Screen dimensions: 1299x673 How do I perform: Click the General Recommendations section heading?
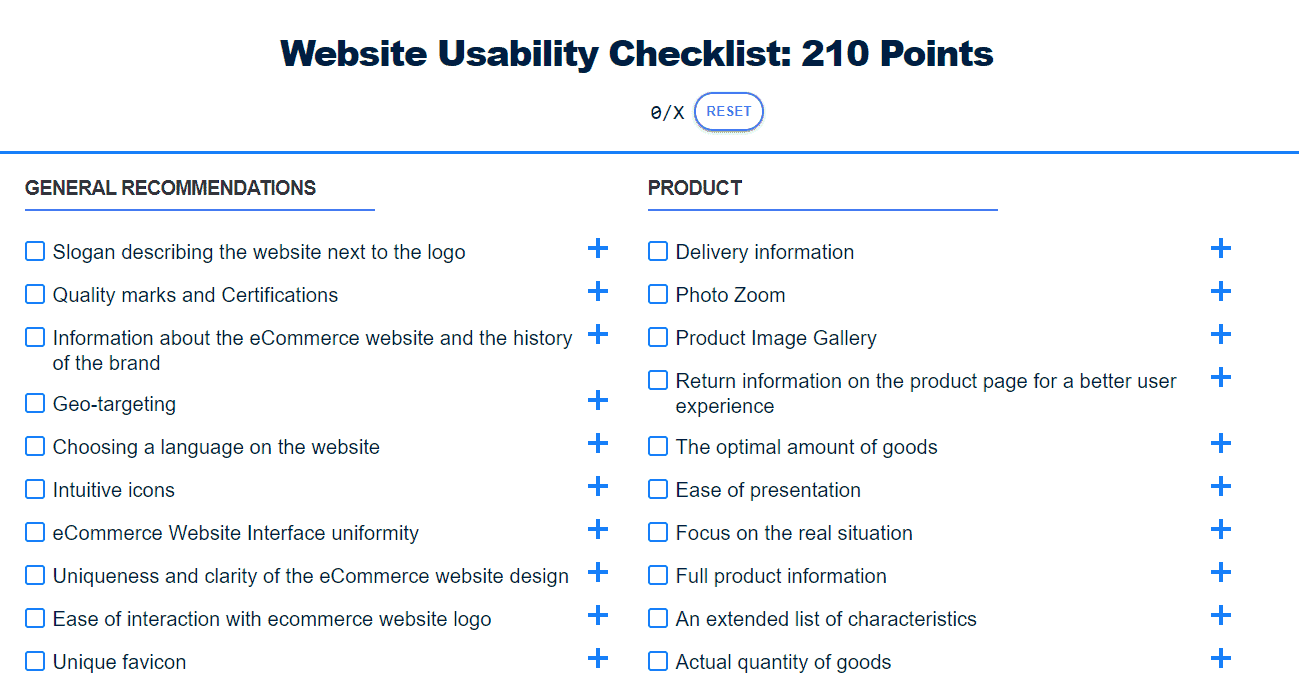pos(170,188)
